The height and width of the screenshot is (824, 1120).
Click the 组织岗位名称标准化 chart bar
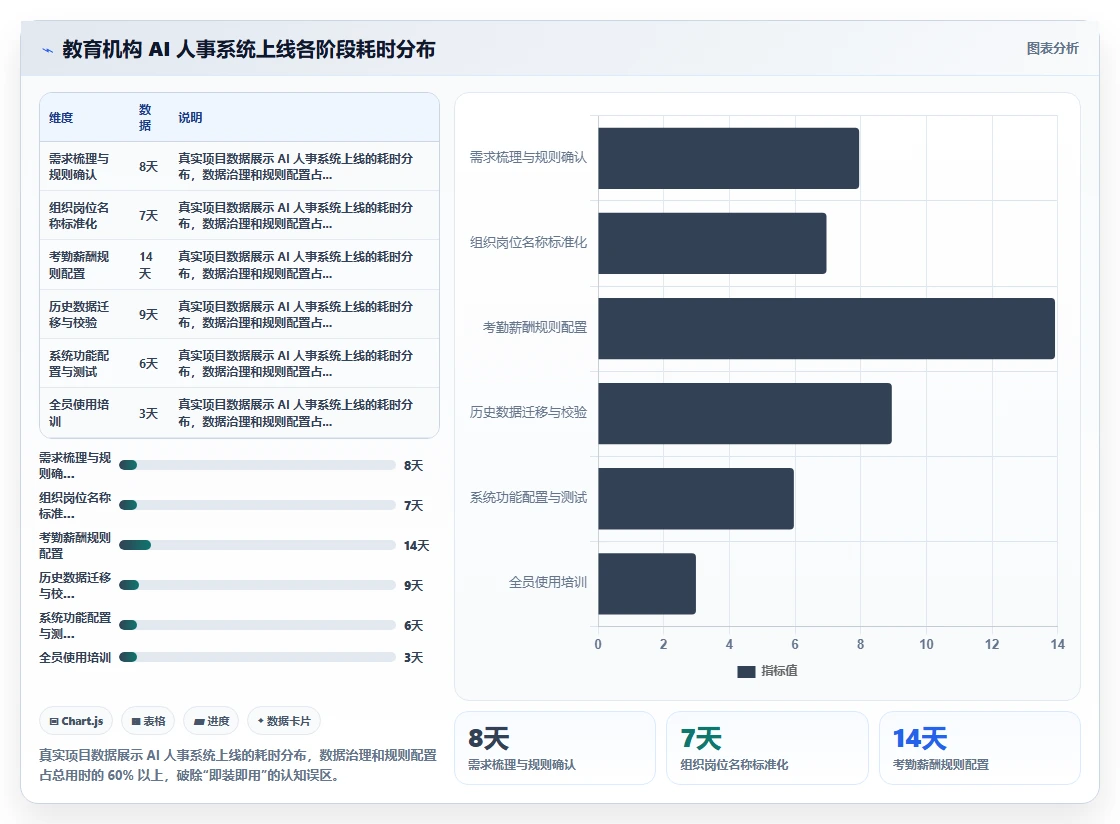point(712,243)
